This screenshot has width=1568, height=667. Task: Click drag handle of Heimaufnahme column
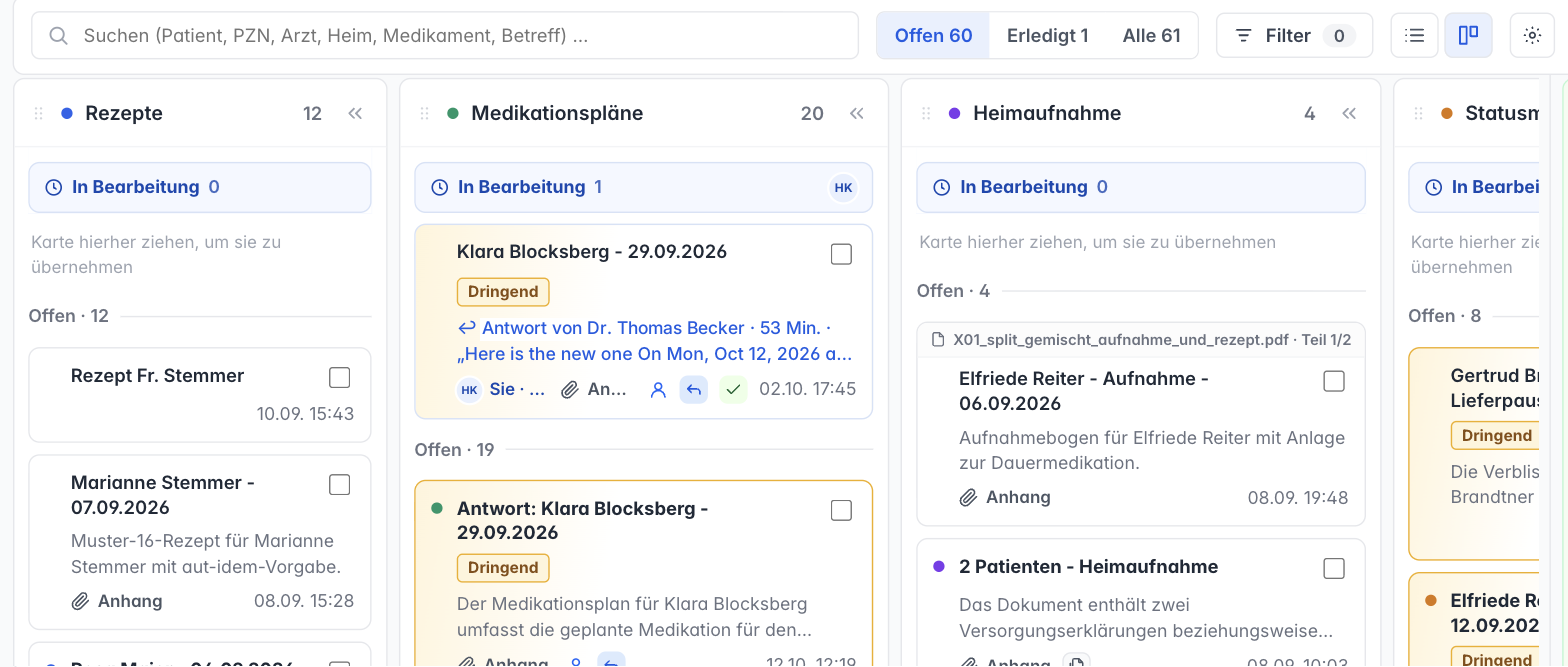926,114
